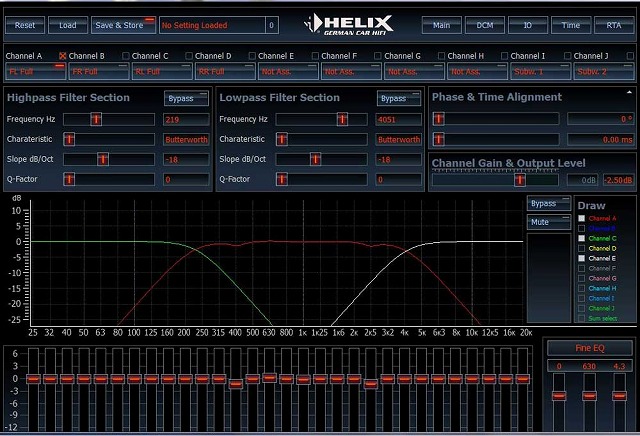The height and width of the screenshot is (436, 640).
Task: Uncheck Channel E in Draw list
Action: (582, 258)
